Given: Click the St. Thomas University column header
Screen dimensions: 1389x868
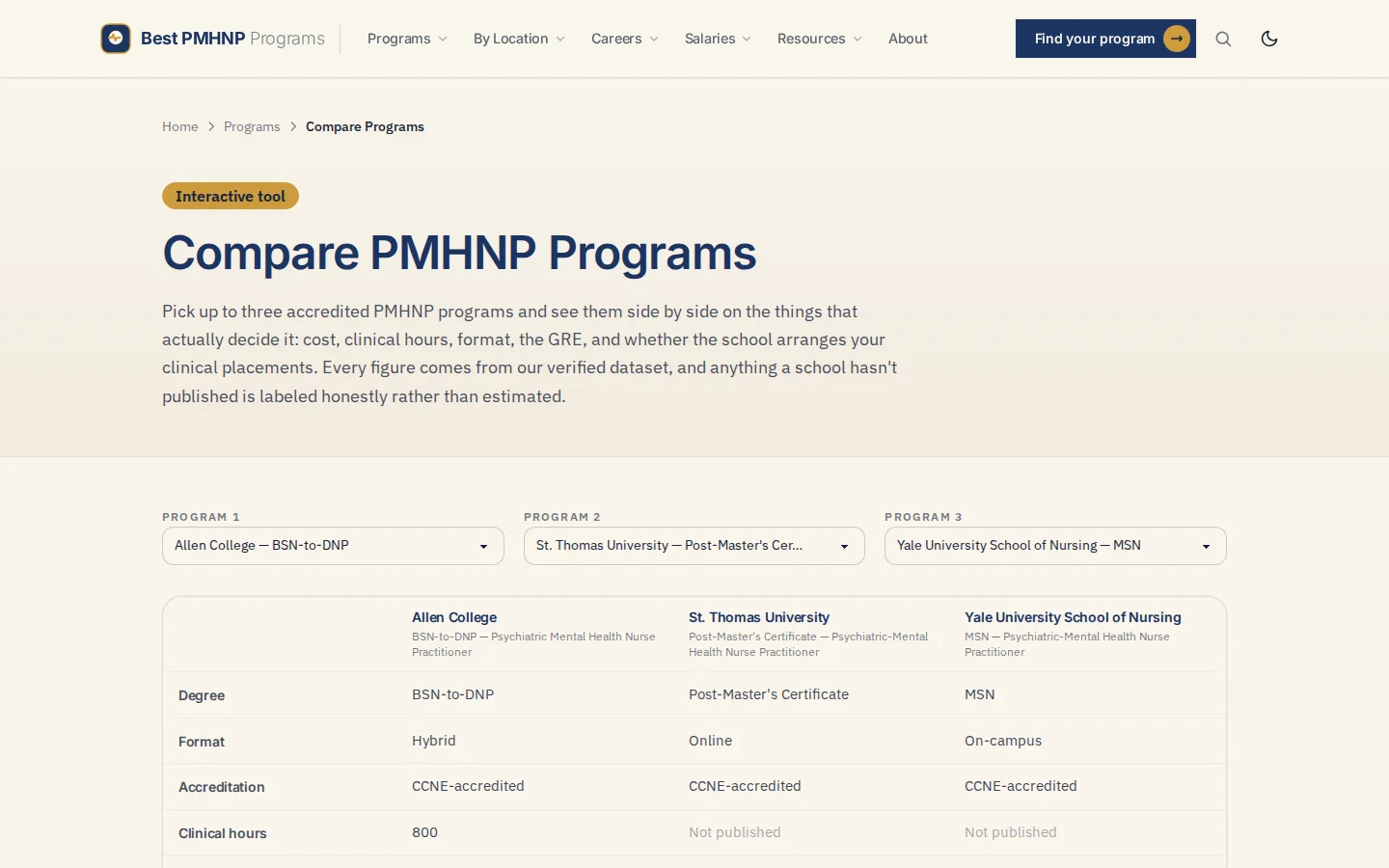Looking at the screenshot, I should (759, 617).
